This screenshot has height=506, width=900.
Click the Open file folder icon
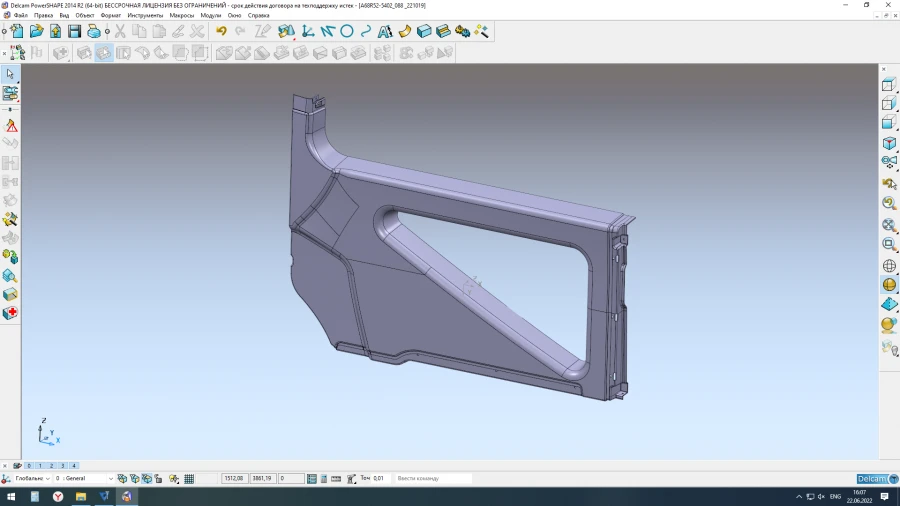tap(36, 31)
